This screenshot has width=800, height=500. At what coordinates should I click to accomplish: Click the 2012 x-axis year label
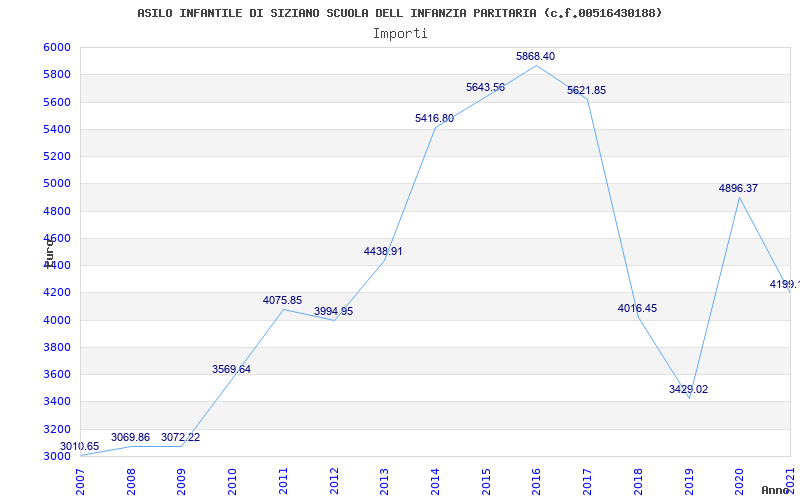[334, 482]
